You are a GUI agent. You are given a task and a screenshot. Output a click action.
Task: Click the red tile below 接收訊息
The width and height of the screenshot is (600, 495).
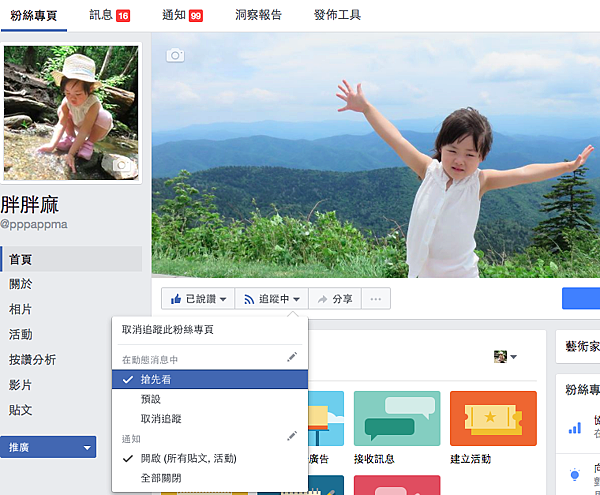coord(397,485)
